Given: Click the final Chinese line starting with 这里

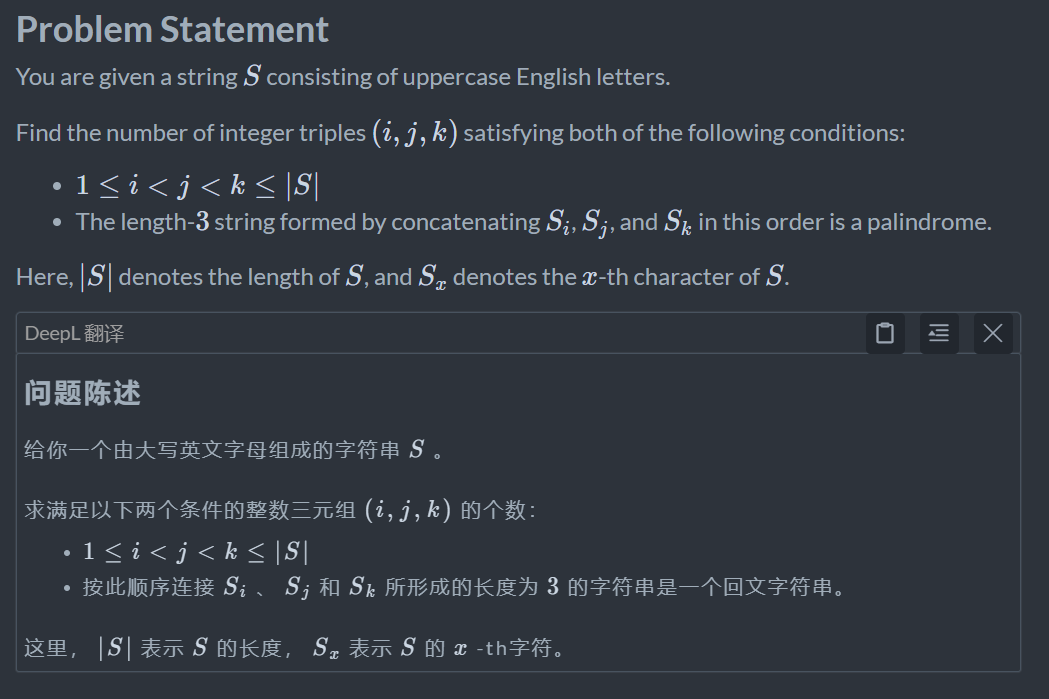Looking at the screenshot, I should click(294, 647).
